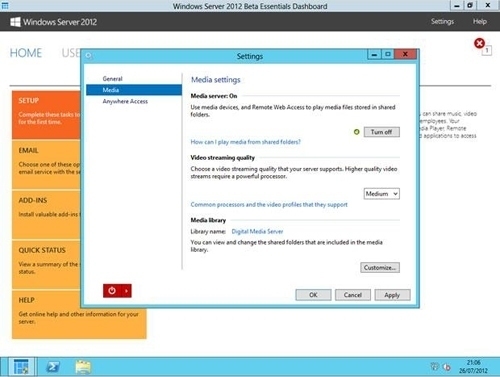Select the Media settings page

[x=134, y=90]
